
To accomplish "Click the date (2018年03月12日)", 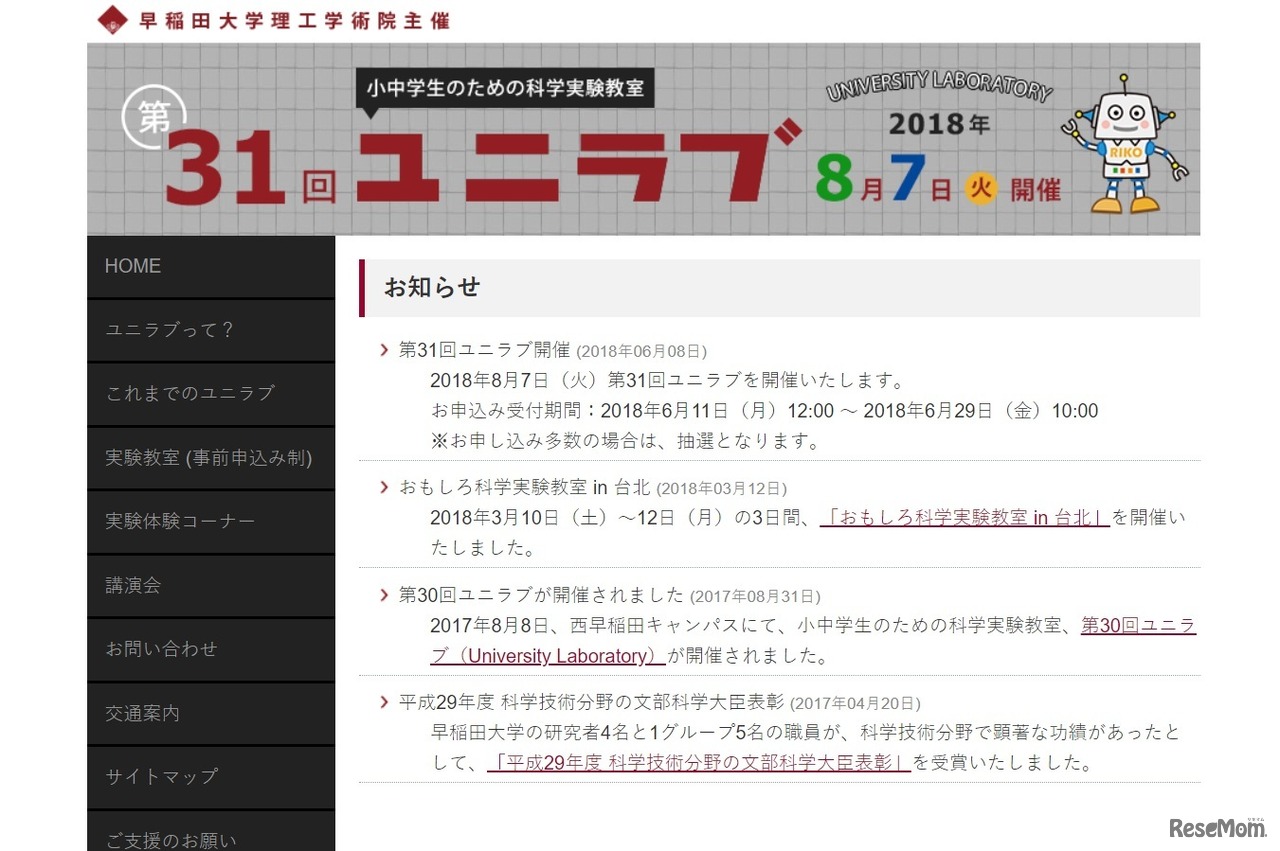I will coord(721,488).
